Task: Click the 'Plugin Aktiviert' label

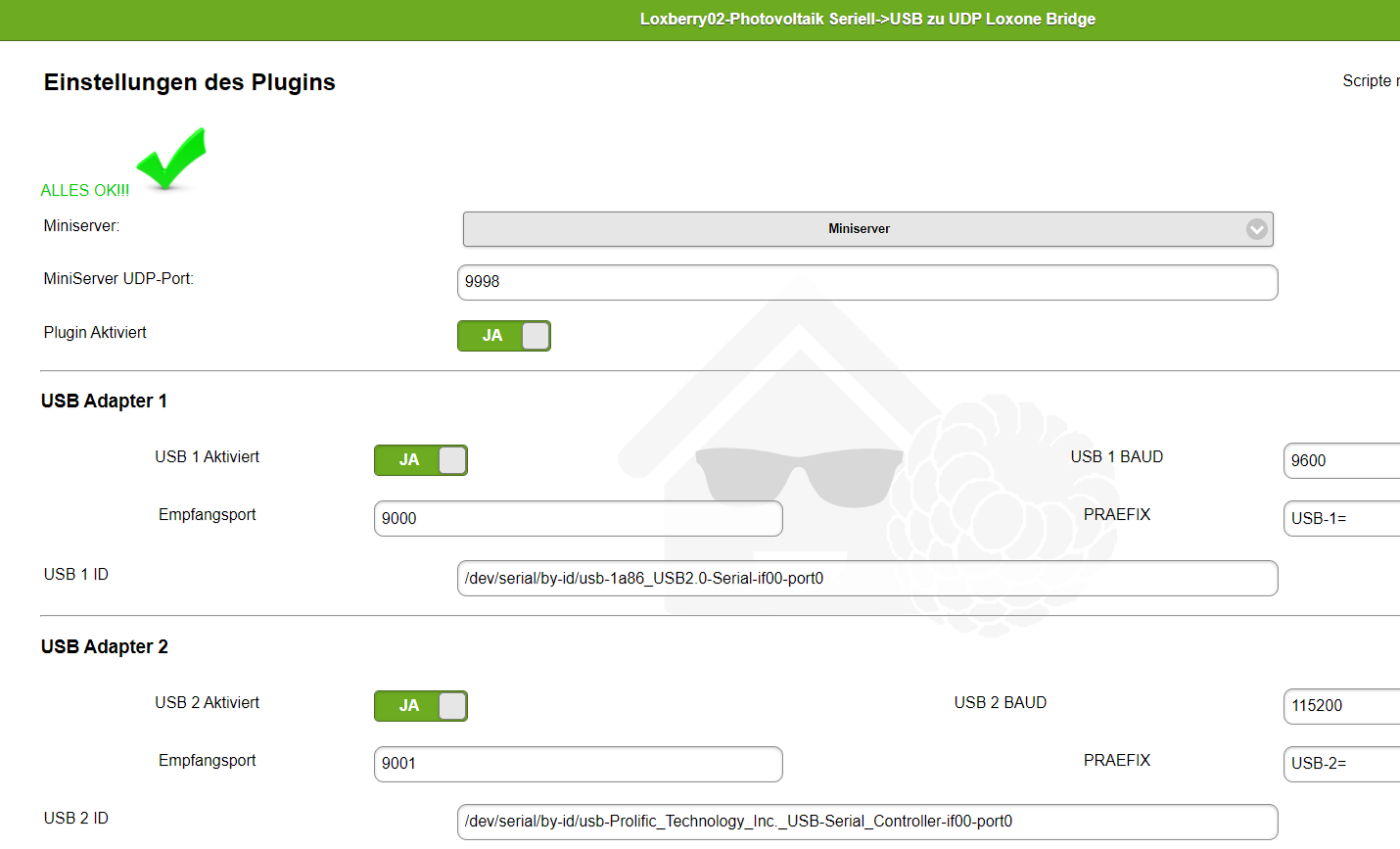Action: click(x=95, y=333)
